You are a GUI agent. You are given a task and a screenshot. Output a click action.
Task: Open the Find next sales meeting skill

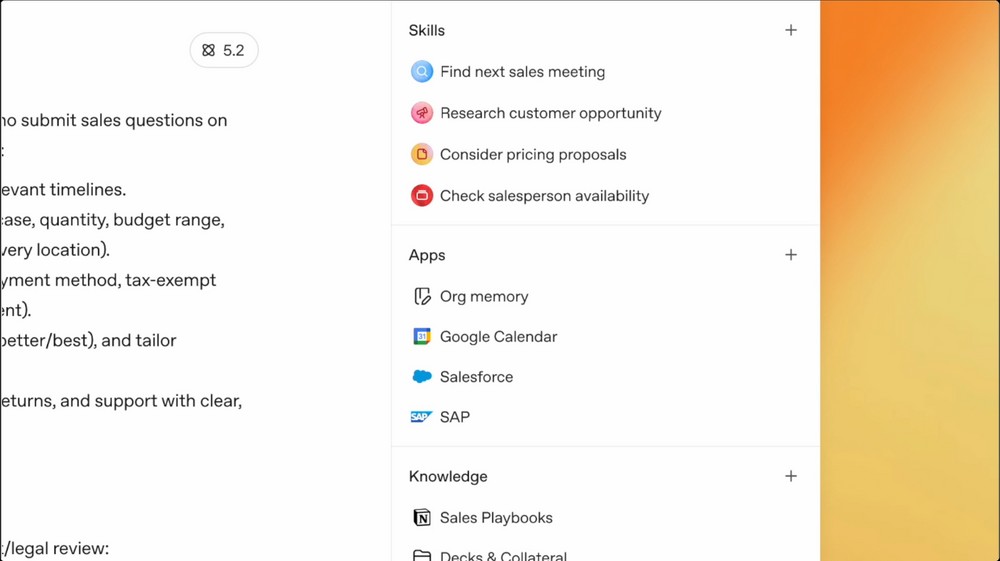[x=522, y=72]
